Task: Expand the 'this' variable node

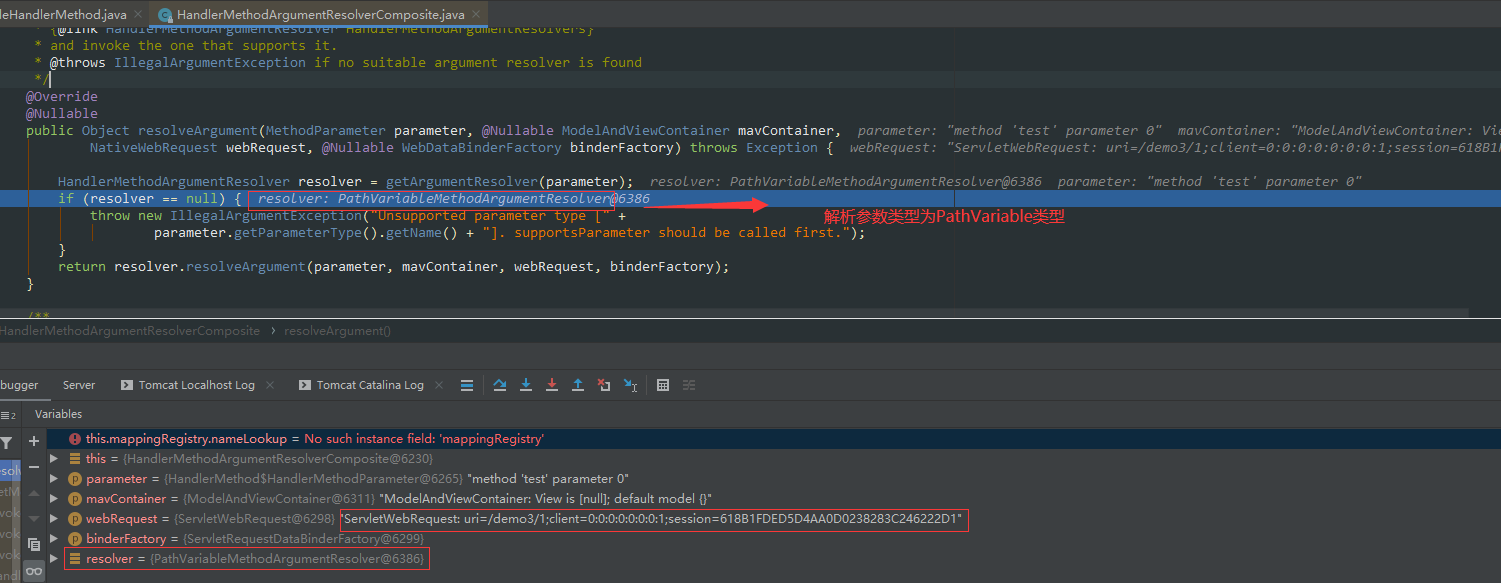Action: (54, 459)
